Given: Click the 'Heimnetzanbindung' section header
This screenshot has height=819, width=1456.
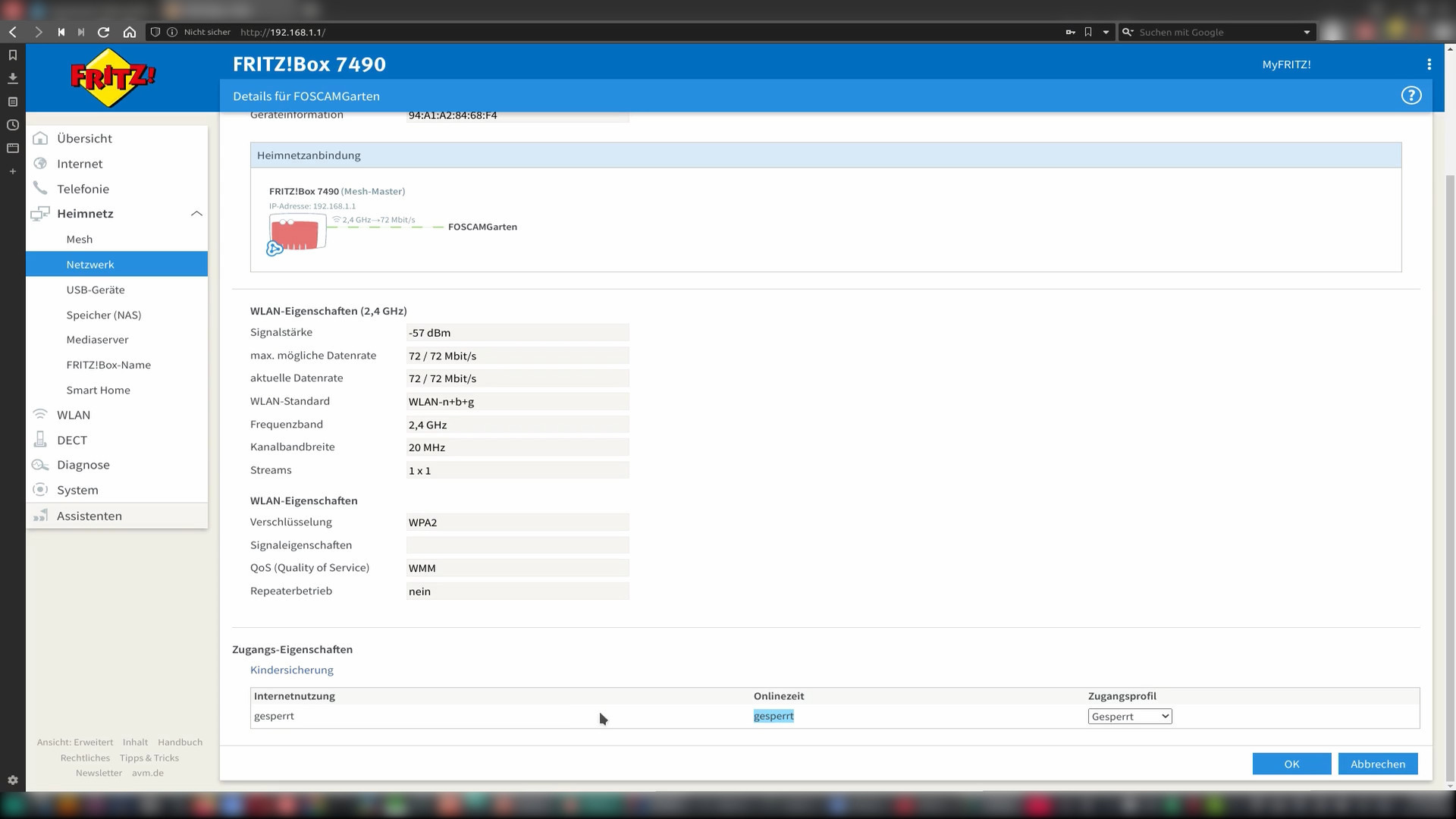Looking at the screenshot, I should coord(826,155).
